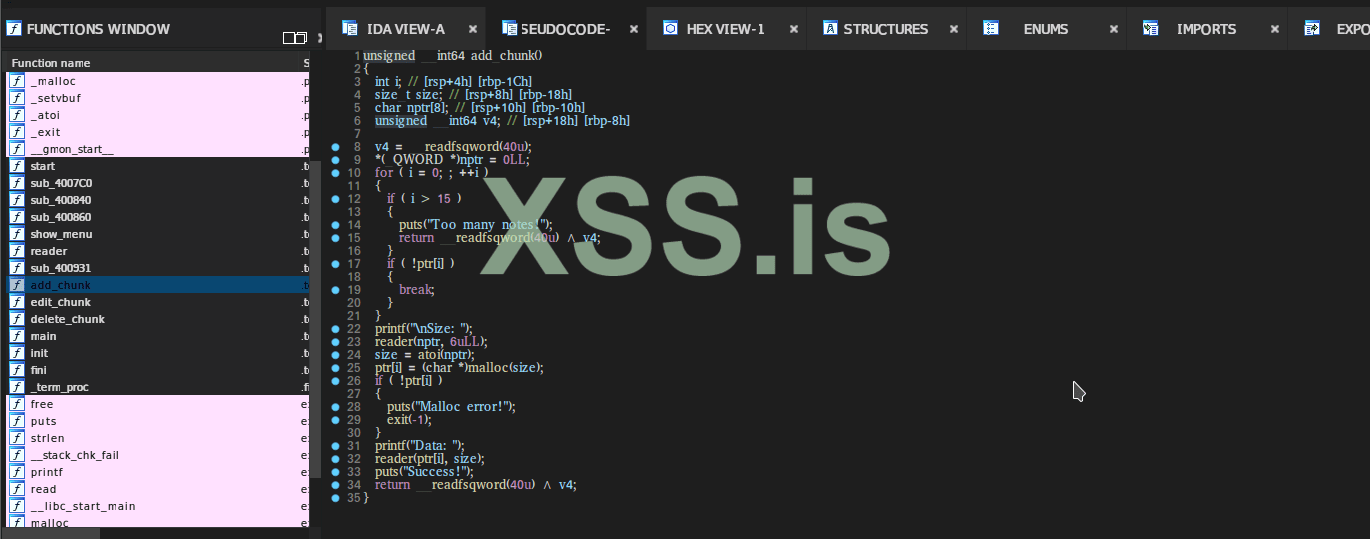Close the IDA VIEW-A tab

click(473, 29)
